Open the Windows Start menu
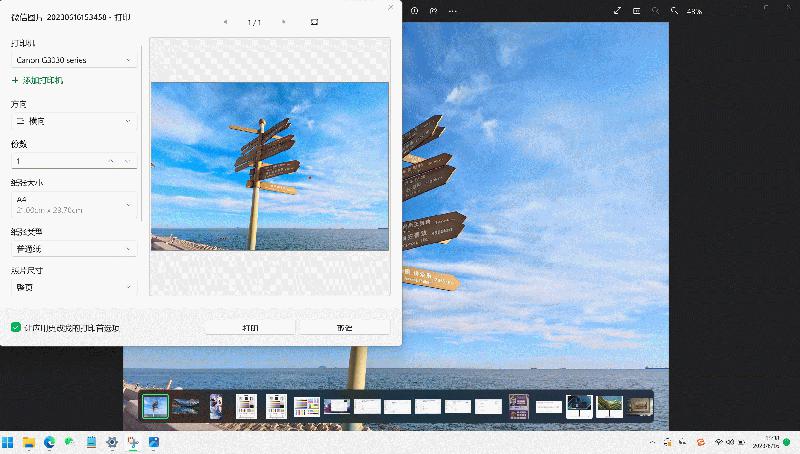This screenshot has width=800, height=454. pyautogui.click(x=9, y=441)
